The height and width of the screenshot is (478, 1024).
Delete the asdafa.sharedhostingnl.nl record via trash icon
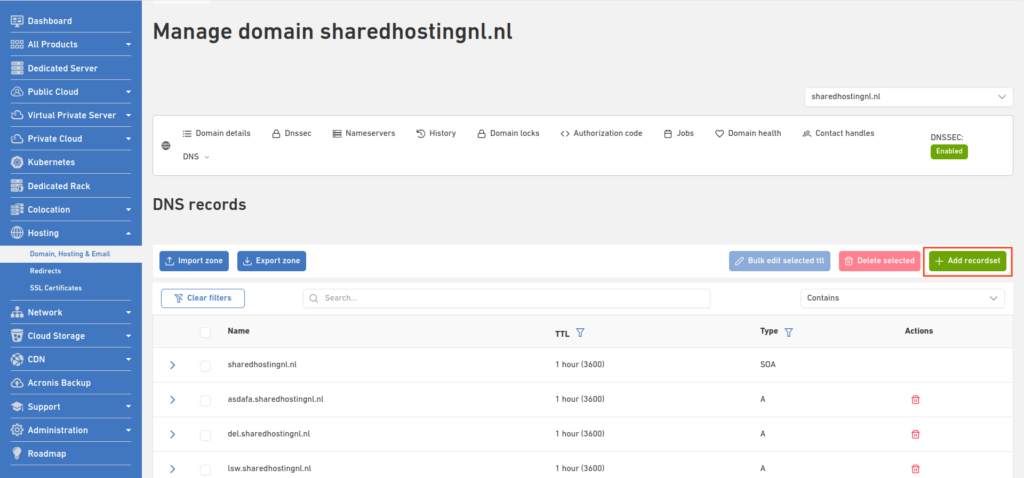click(x=915, y=400)
